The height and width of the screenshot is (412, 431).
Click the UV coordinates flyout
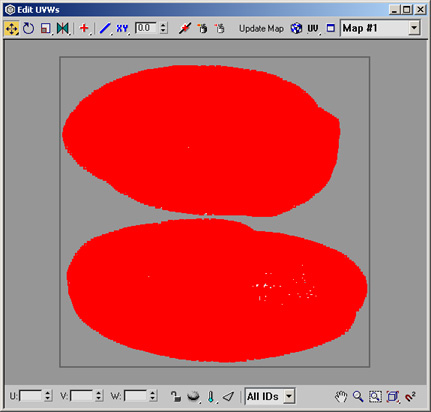coord(313,29)
